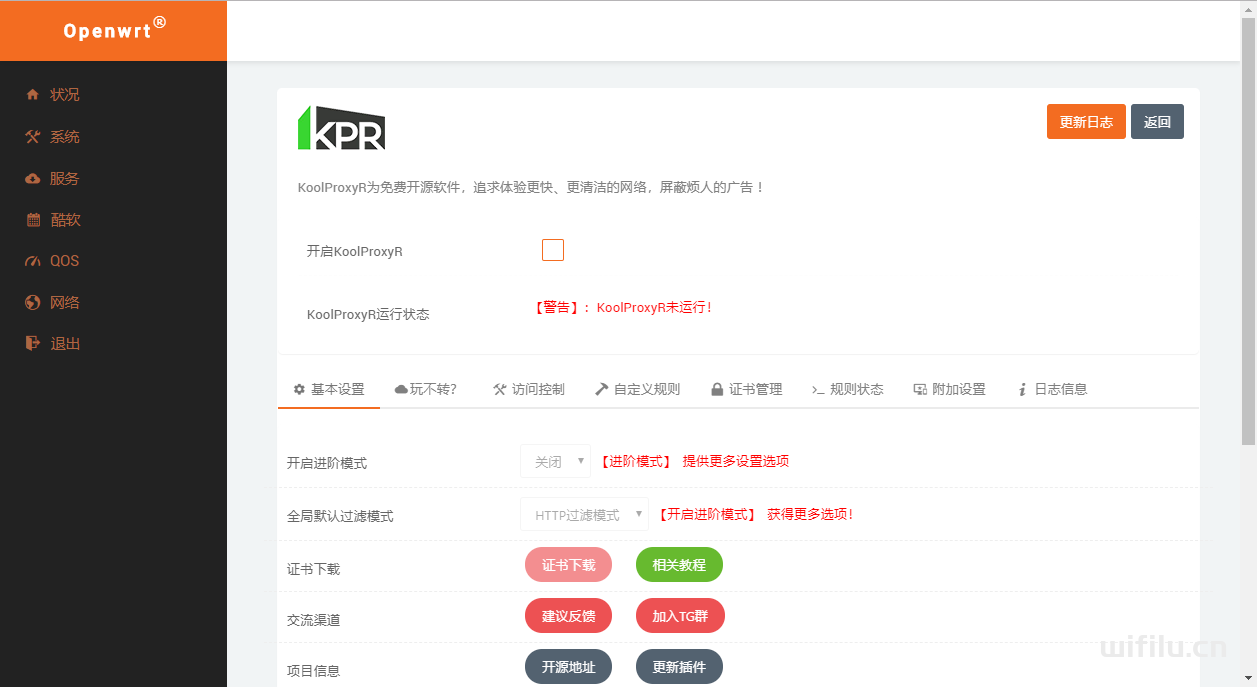
Task: Click the cloud icon beside 服务
Action: point(32,179)
